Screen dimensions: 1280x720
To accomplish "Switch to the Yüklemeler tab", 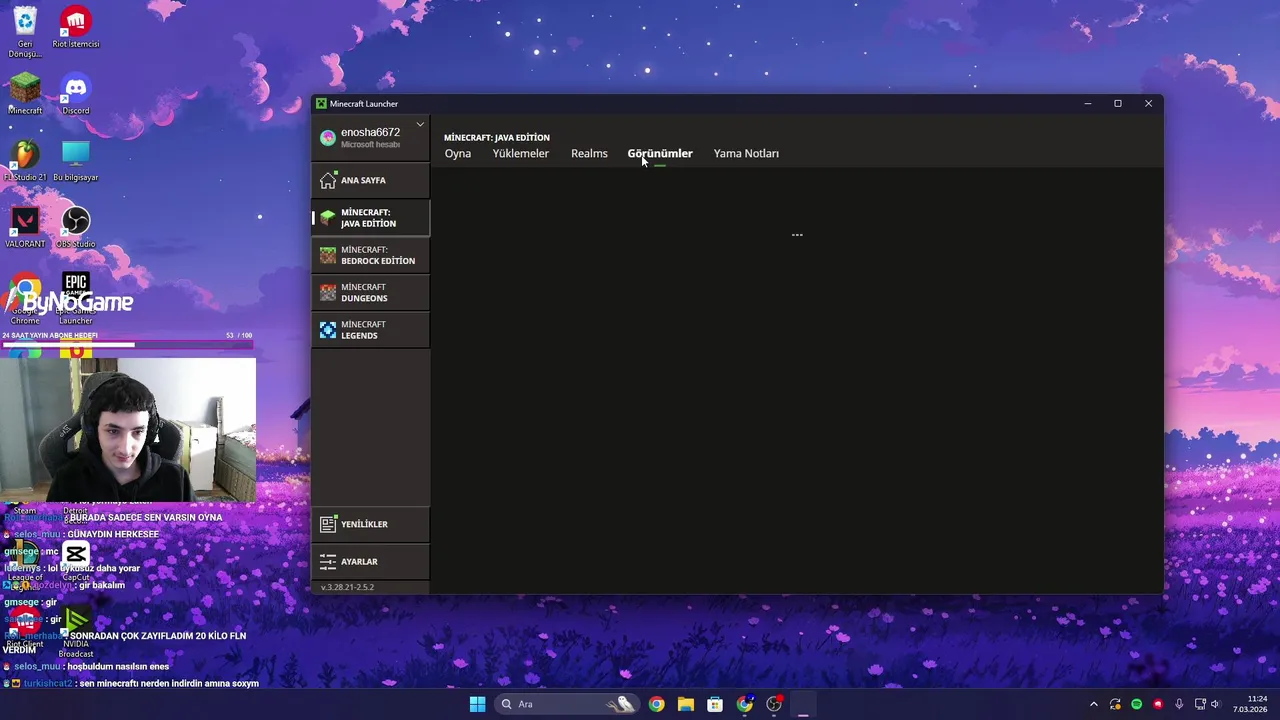I will tap(521, 153).
